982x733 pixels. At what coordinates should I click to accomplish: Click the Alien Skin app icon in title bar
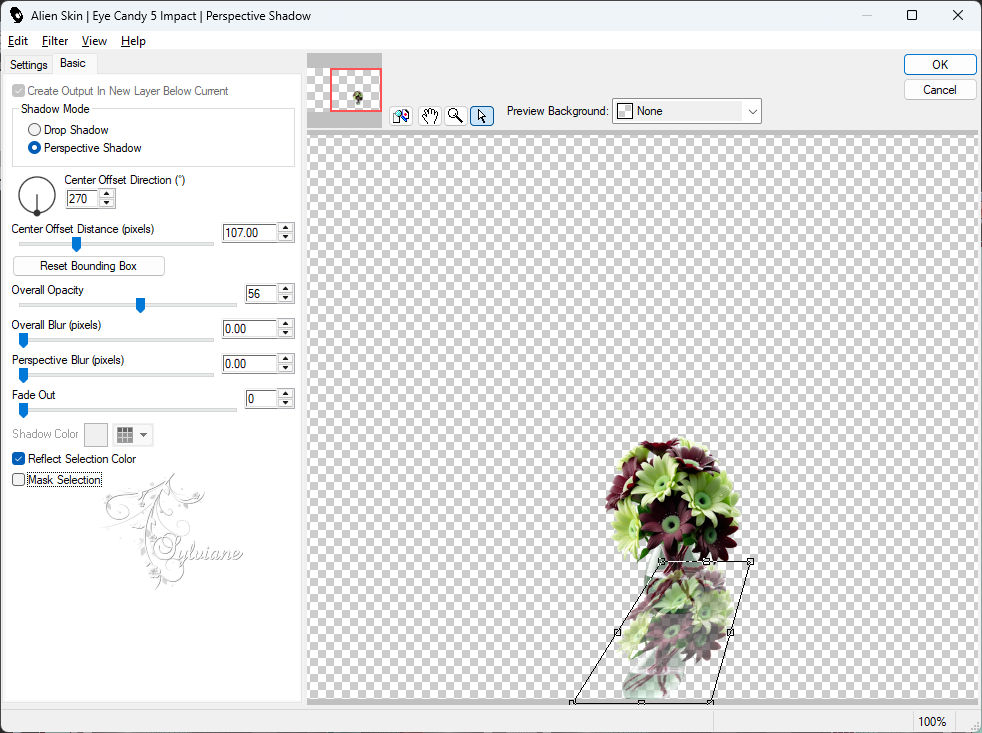coord(16,15)
